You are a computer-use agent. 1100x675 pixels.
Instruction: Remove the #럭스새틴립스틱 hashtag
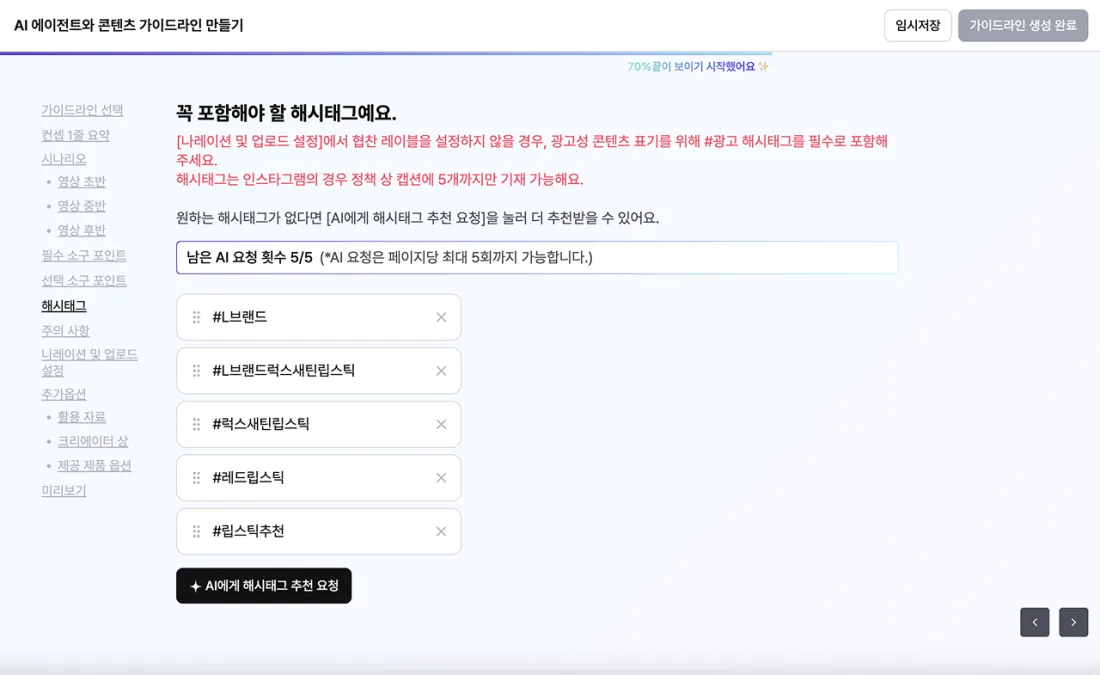click(x=441, y=425)
